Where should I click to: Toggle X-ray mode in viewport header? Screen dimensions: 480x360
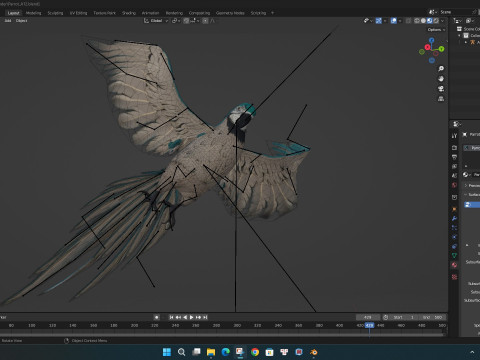(408, 21)
